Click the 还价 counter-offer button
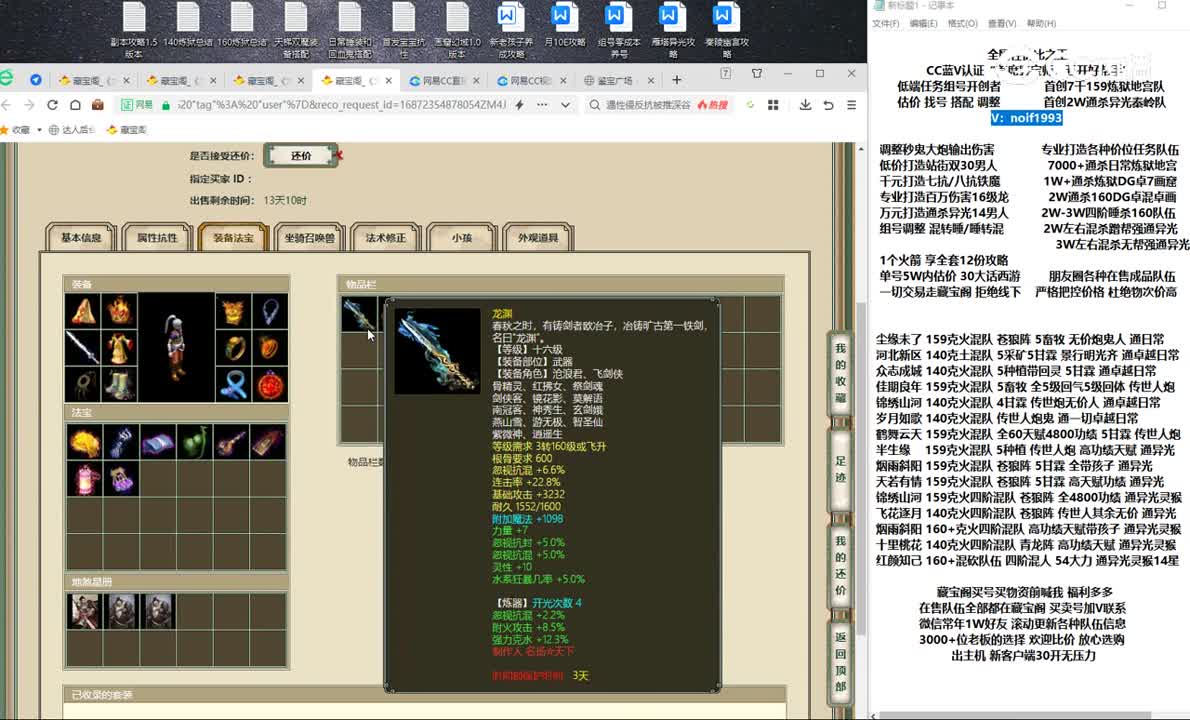 (301, 156)
